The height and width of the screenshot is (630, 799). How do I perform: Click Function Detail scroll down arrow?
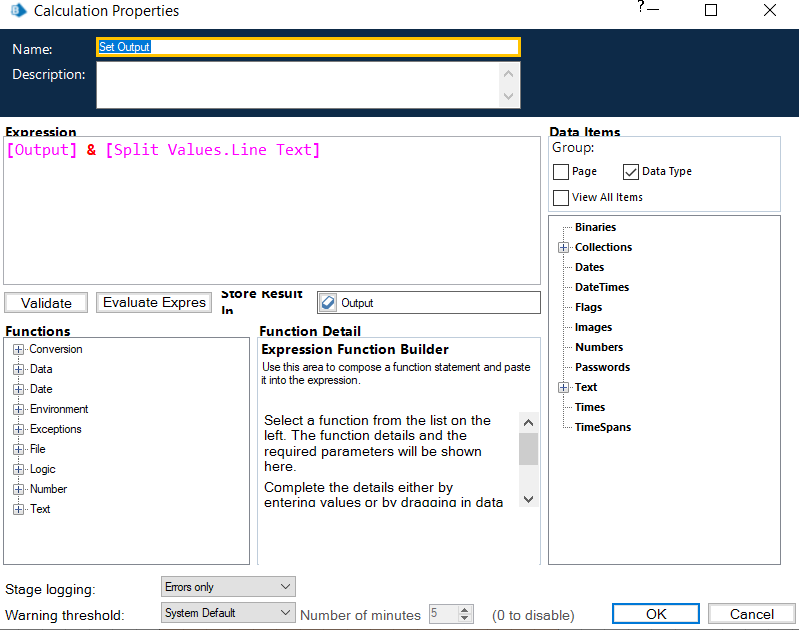coord(528,498)
